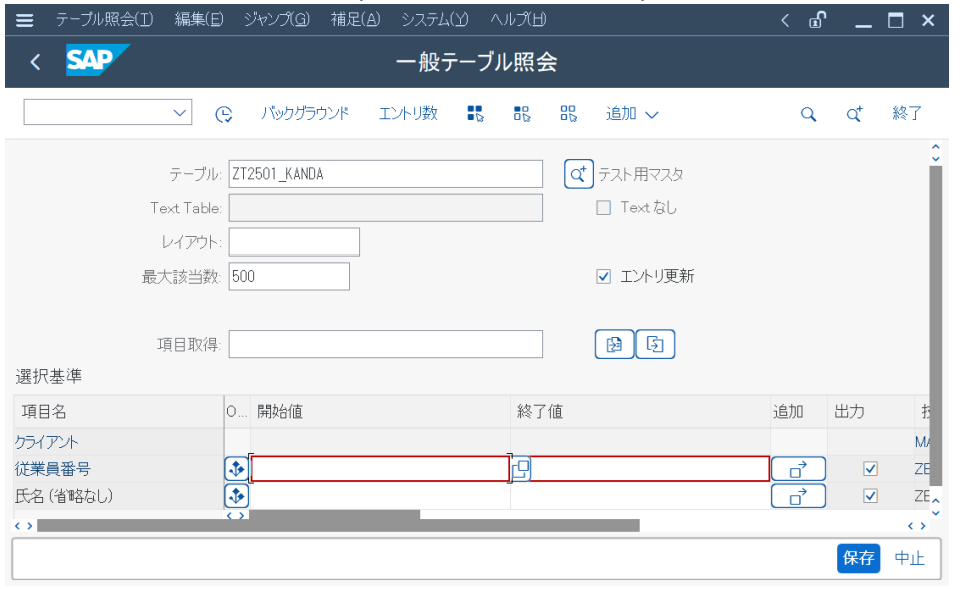Click scroll-up arrow at top right of form

pos(936,147)
